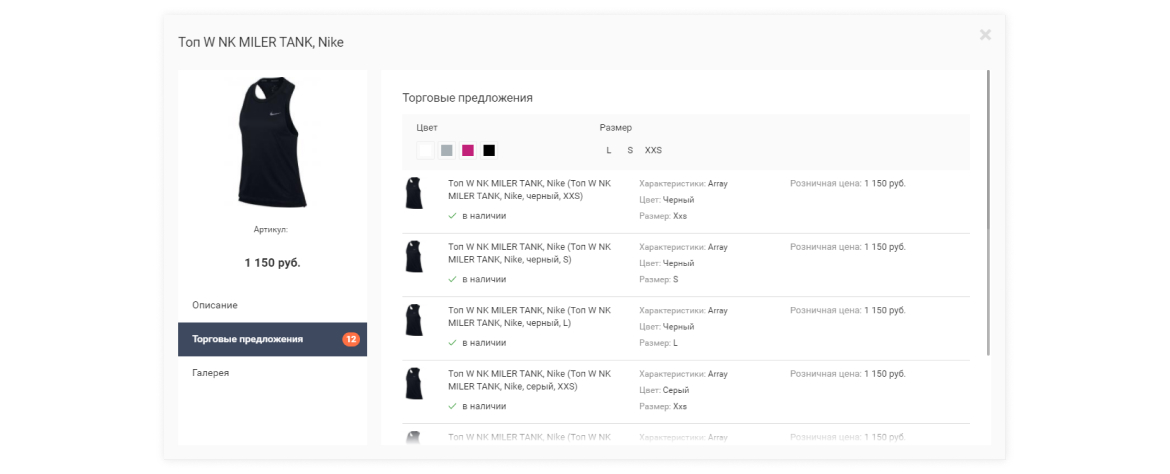Click thumbnail of the черный, S offer
The image size is (1170, 474).
tap(414, 257)
